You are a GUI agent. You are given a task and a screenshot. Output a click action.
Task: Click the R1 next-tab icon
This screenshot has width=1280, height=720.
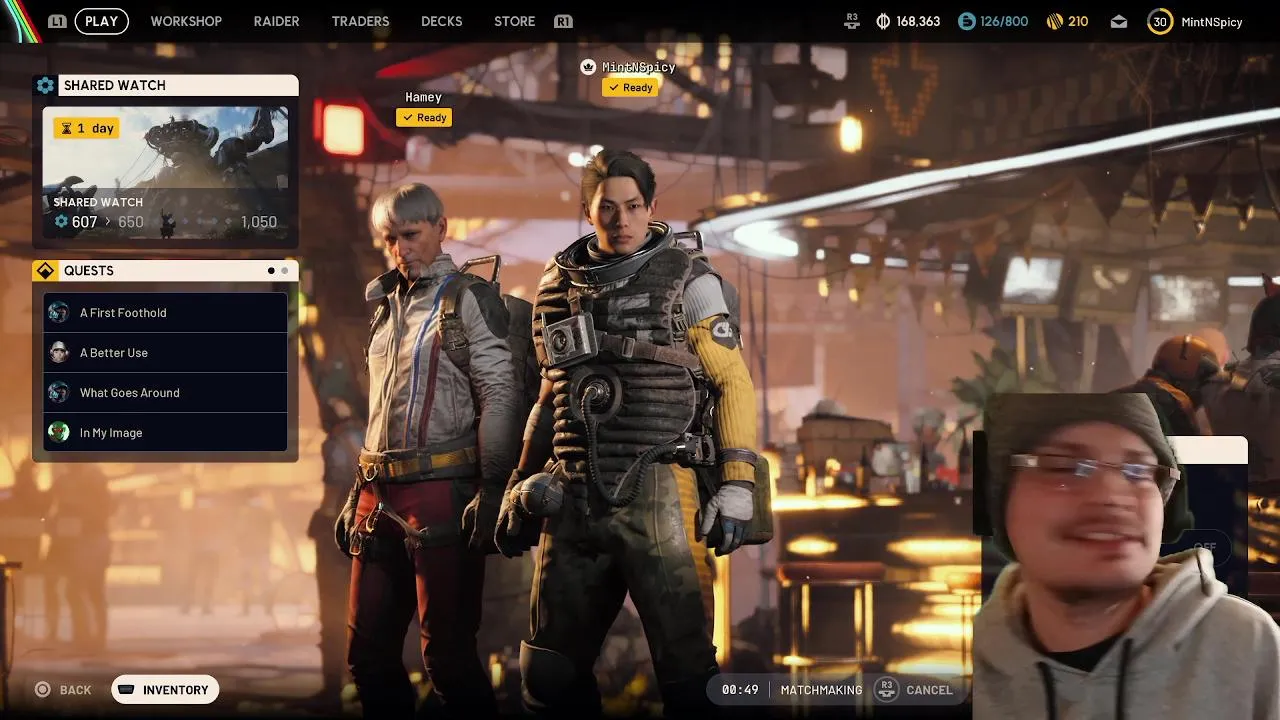pyautogui.click(x=563, y=21)
